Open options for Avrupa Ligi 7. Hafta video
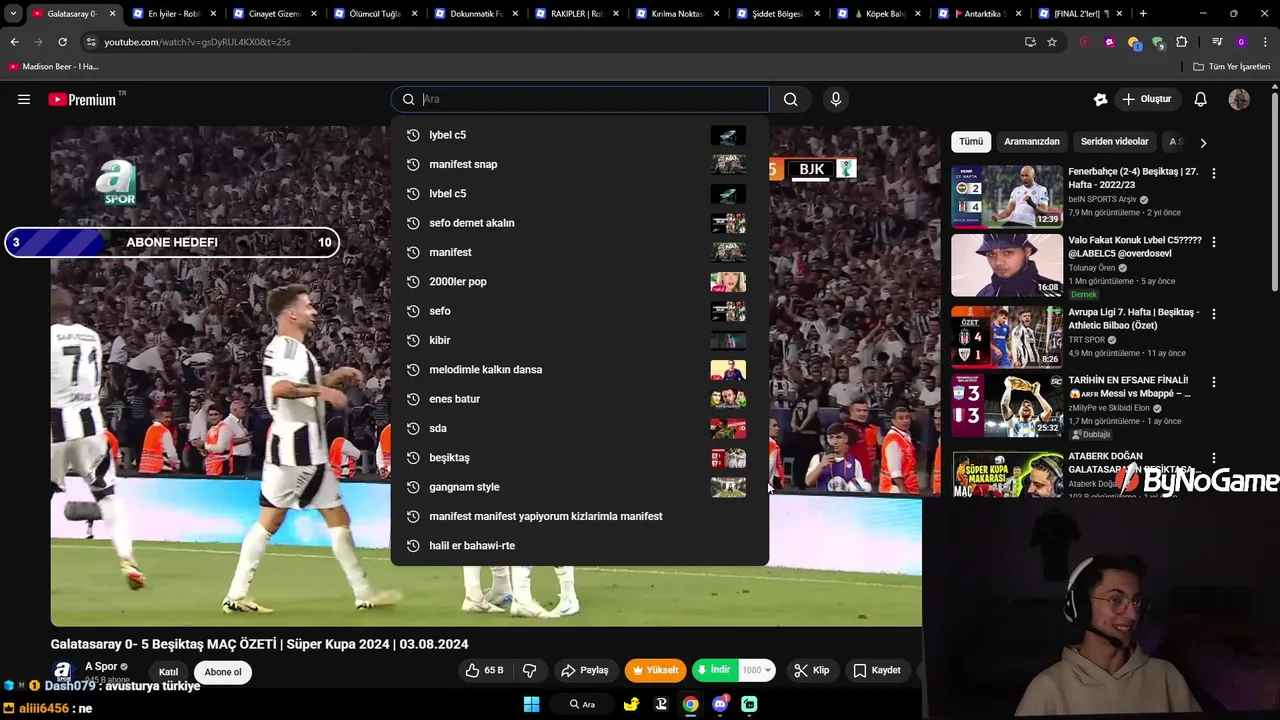Image resolution: width=1280 pixels, height=720 pixels. 1213,314
